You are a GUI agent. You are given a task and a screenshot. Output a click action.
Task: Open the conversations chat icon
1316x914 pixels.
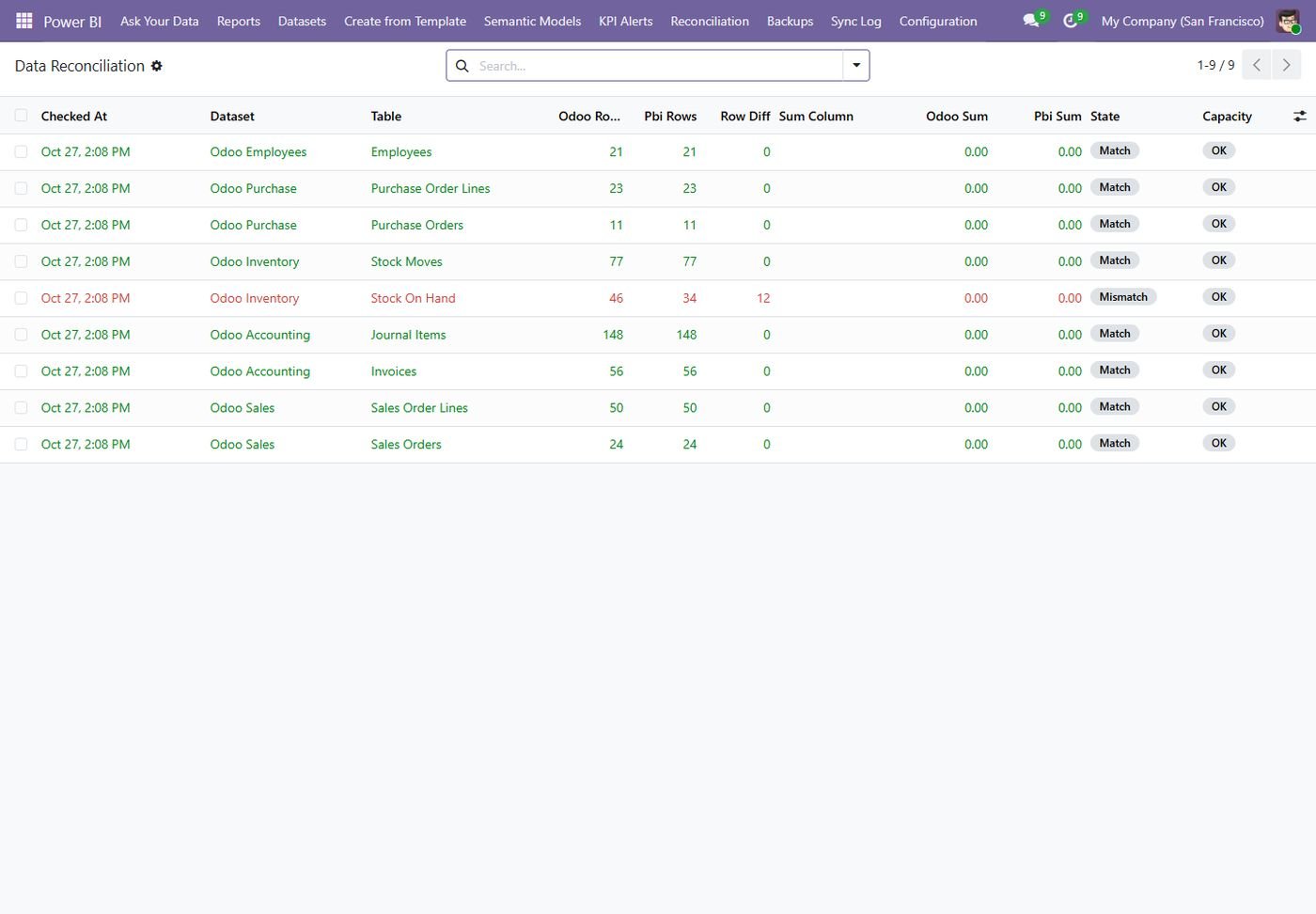(1031, 21)
